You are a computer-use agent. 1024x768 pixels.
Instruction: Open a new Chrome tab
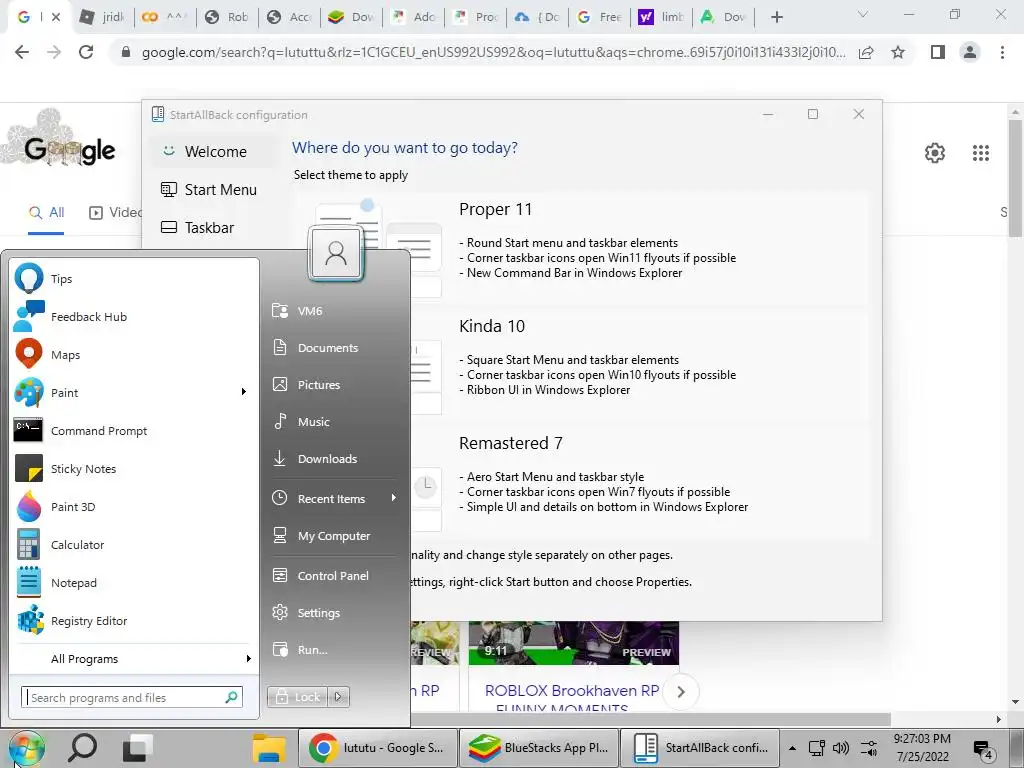tap(776, 17)
